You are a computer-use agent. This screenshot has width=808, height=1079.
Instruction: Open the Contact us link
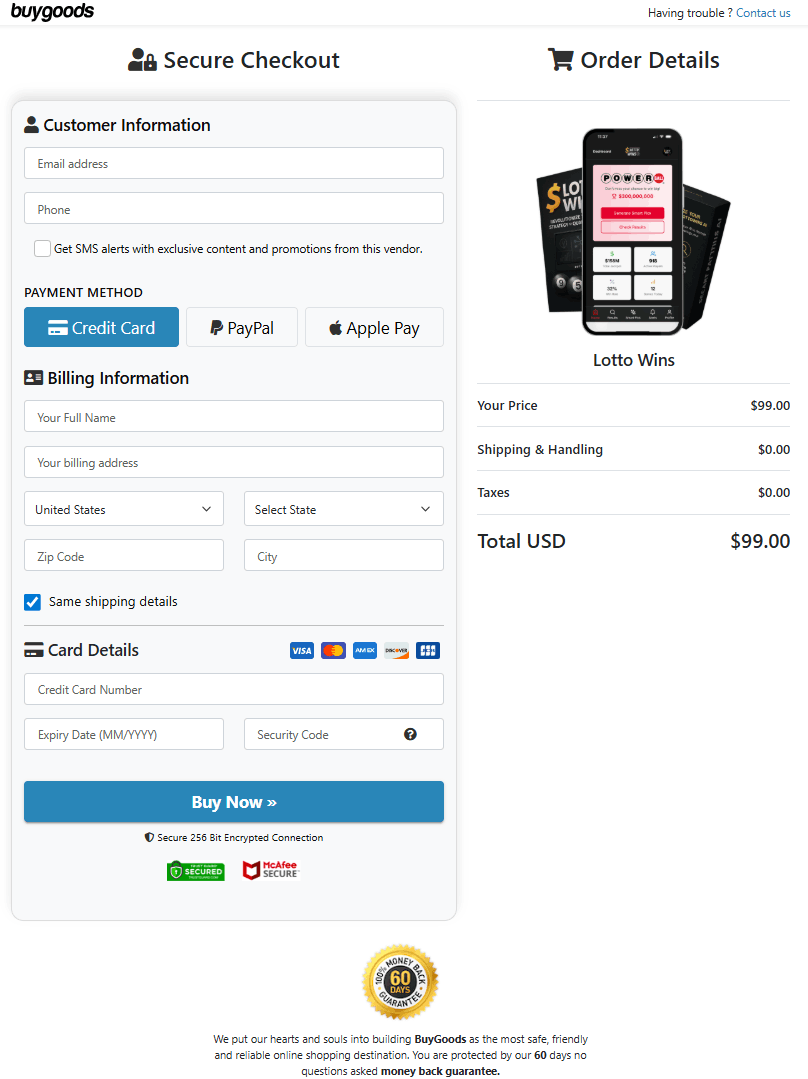click(x=763, y=13)
